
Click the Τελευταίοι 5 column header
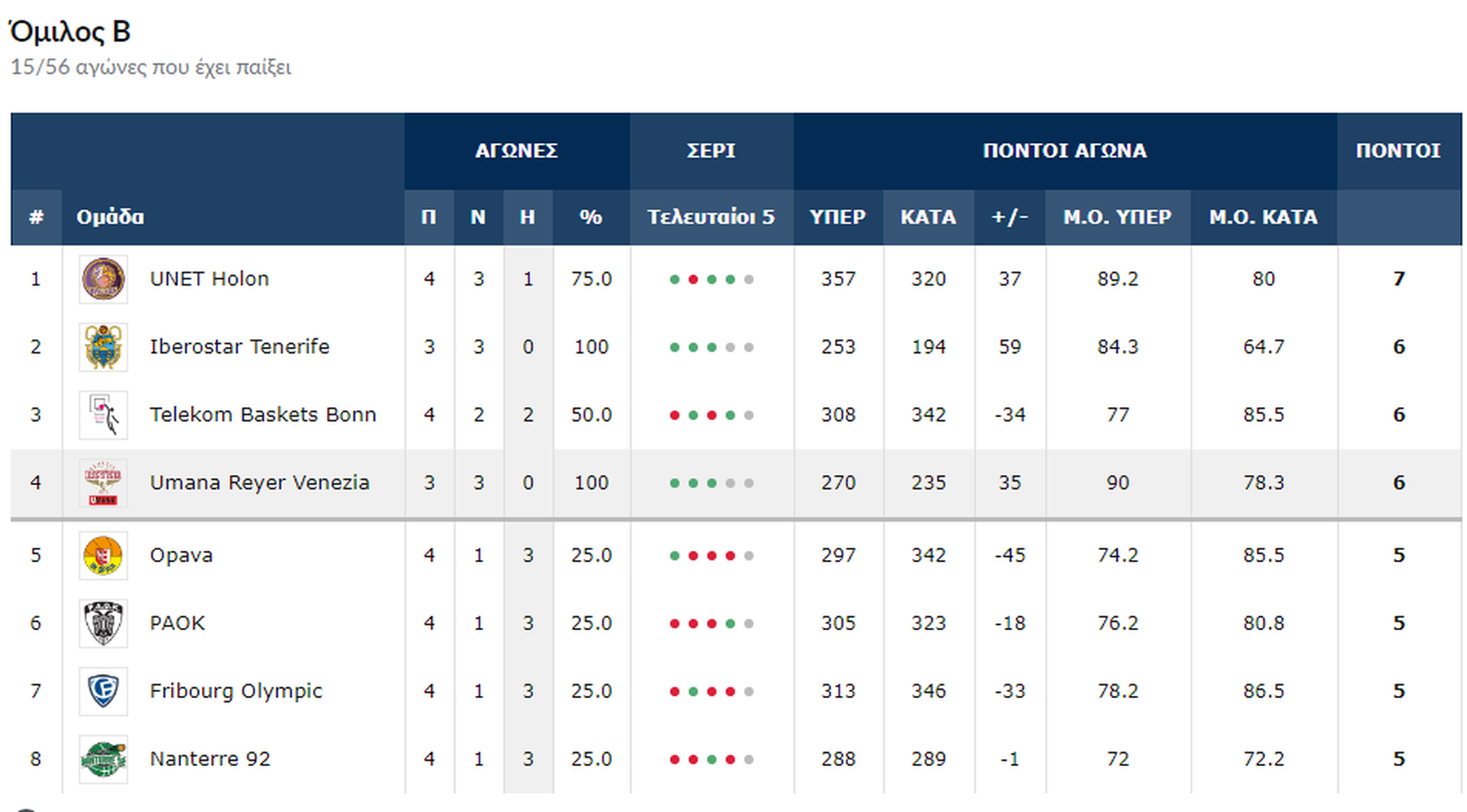pos(711,218)
